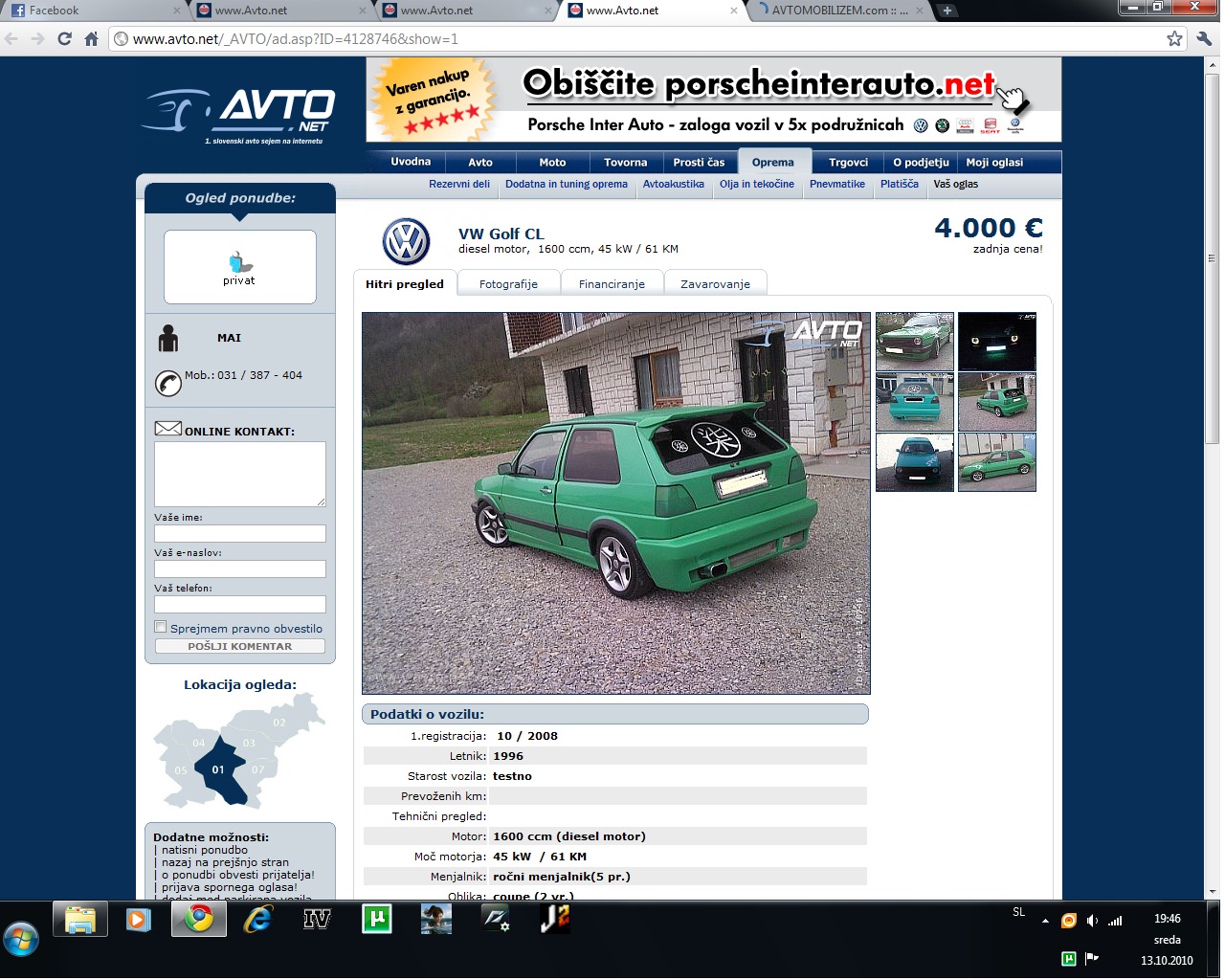Click nazaj na prejšnjo stran link
This screenshot has width=1225, height=980.
[225, 862]
